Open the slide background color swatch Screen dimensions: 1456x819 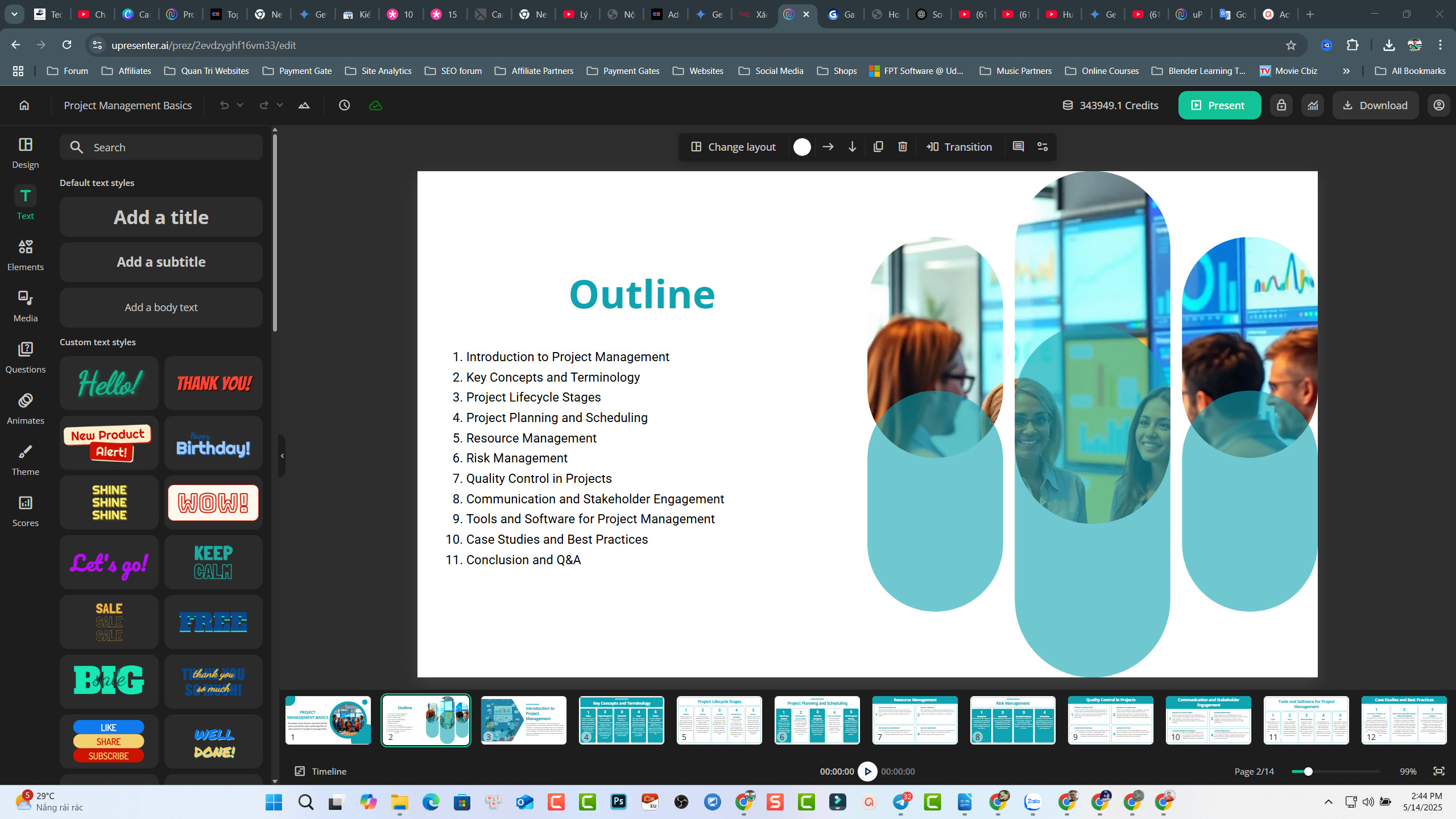[x=802, y=147]
